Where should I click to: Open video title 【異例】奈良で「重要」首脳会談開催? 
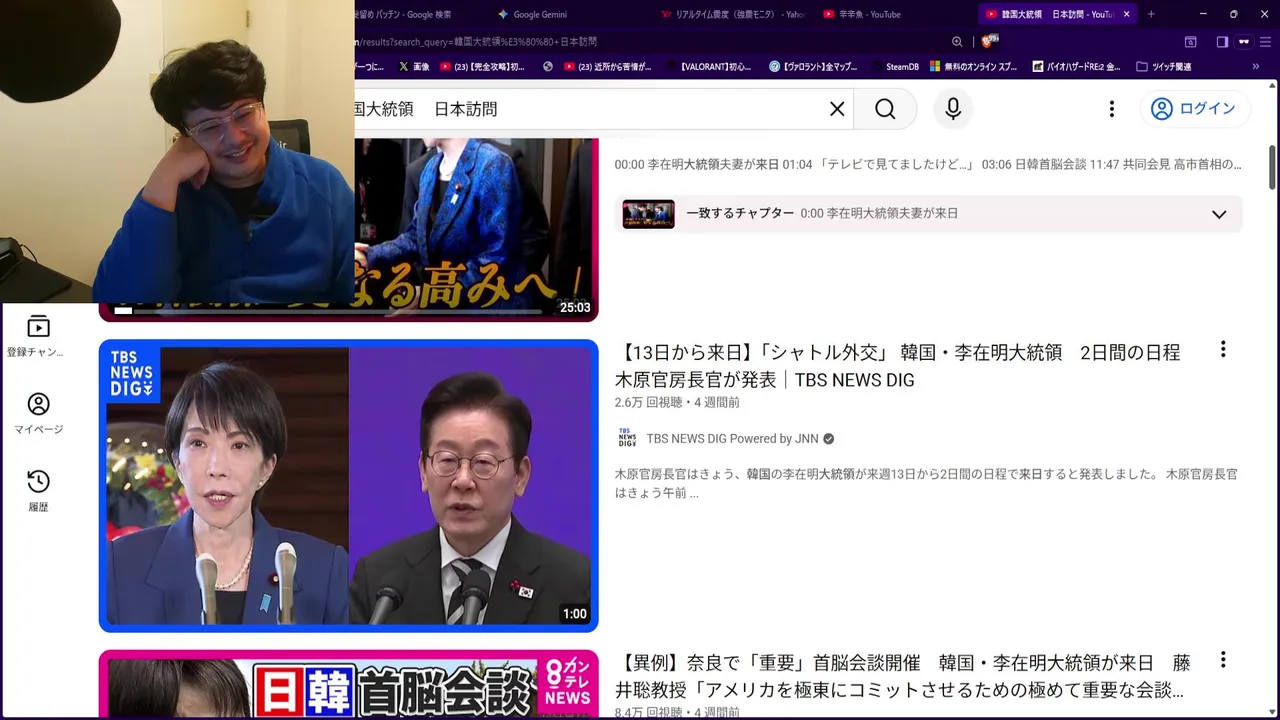[903, 676]
